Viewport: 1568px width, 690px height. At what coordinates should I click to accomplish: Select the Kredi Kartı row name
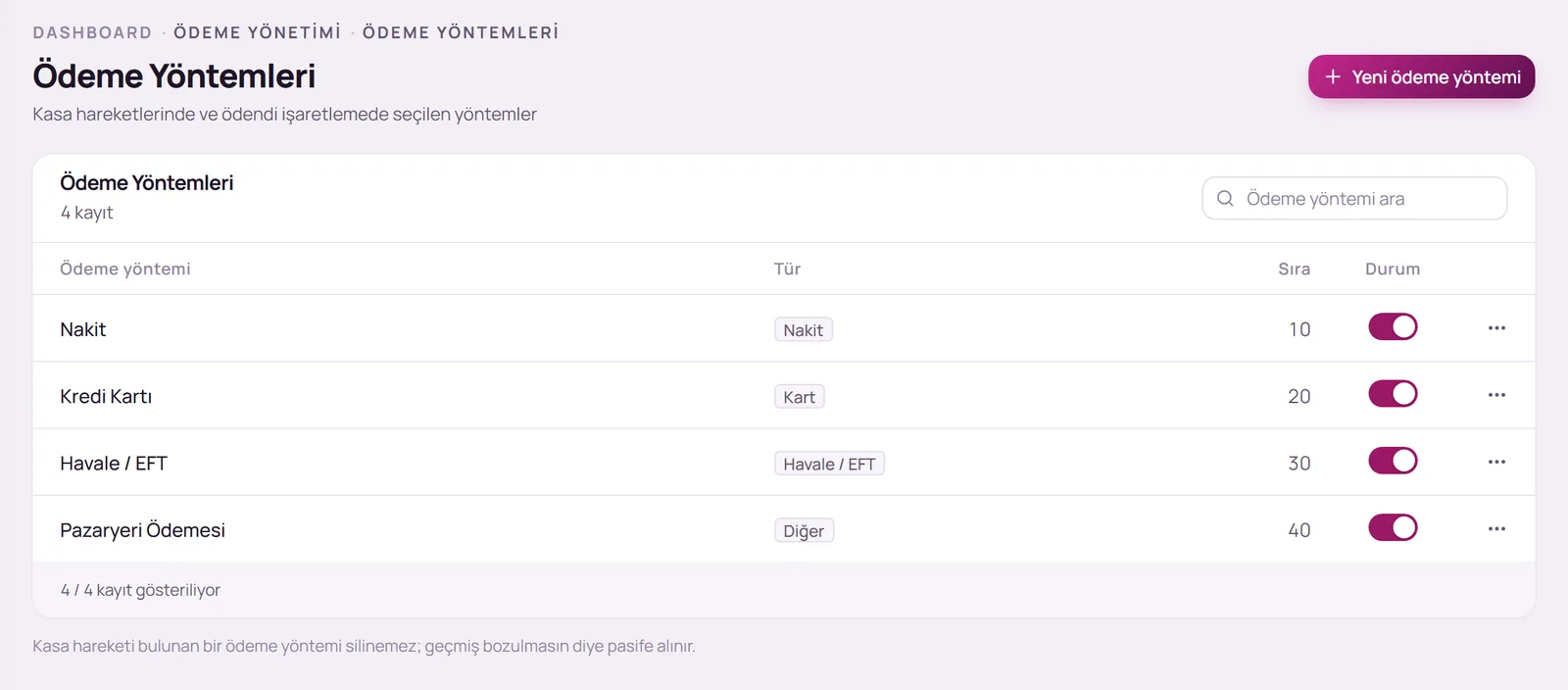point(106,396)
